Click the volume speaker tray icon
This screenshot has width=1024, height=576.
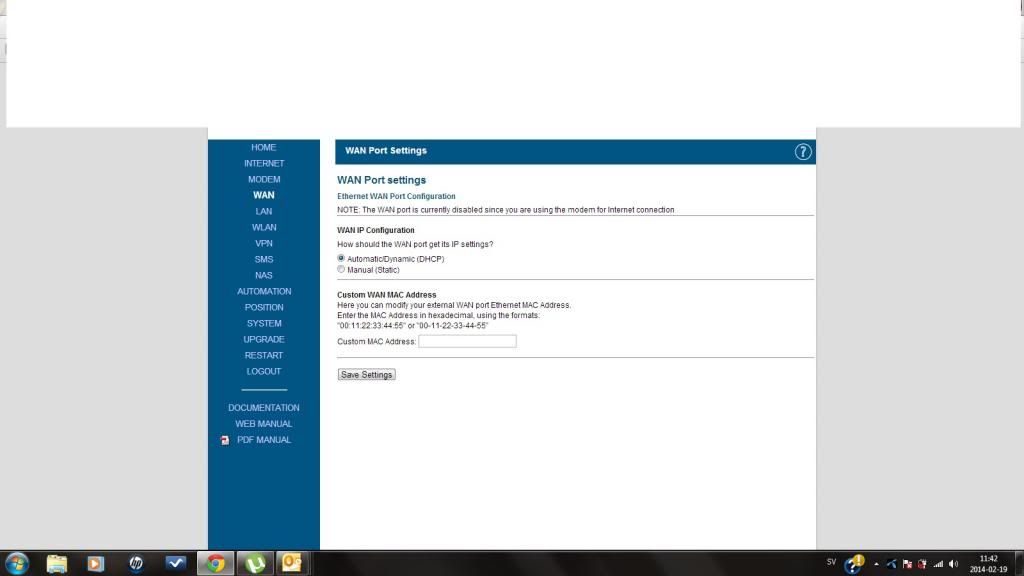pyautogui.click(x=953, y=564)
